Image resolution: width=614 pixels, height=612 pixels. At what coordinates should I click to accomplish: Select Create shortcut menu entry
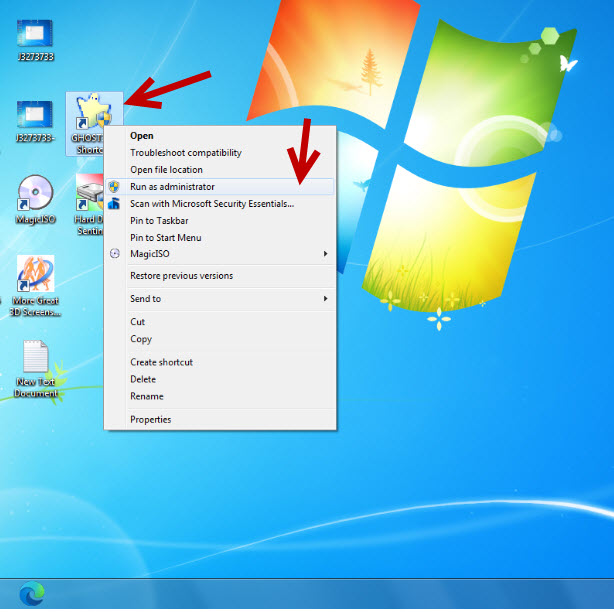[161, 362]
